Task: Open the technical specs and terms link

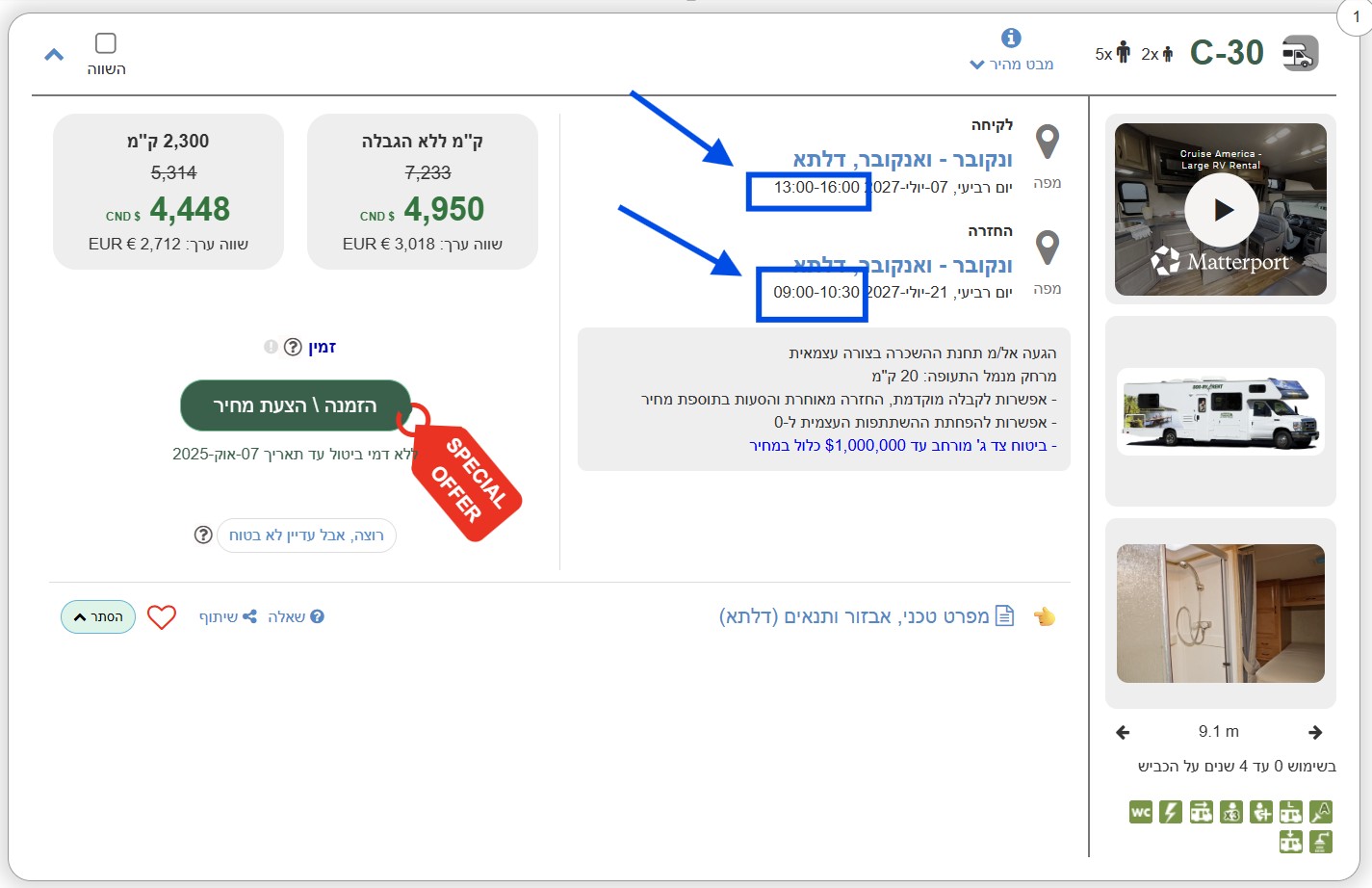Action: point(854,616)
